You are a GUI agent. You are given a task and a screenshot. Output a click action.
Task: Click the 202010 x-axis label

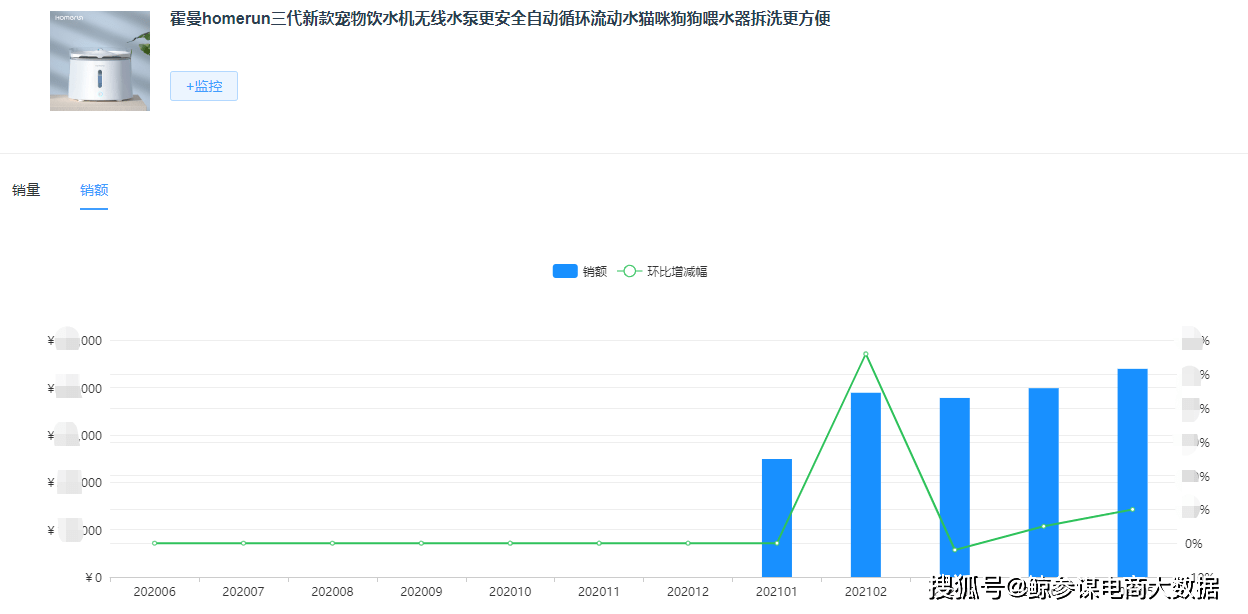pos(510,592)
